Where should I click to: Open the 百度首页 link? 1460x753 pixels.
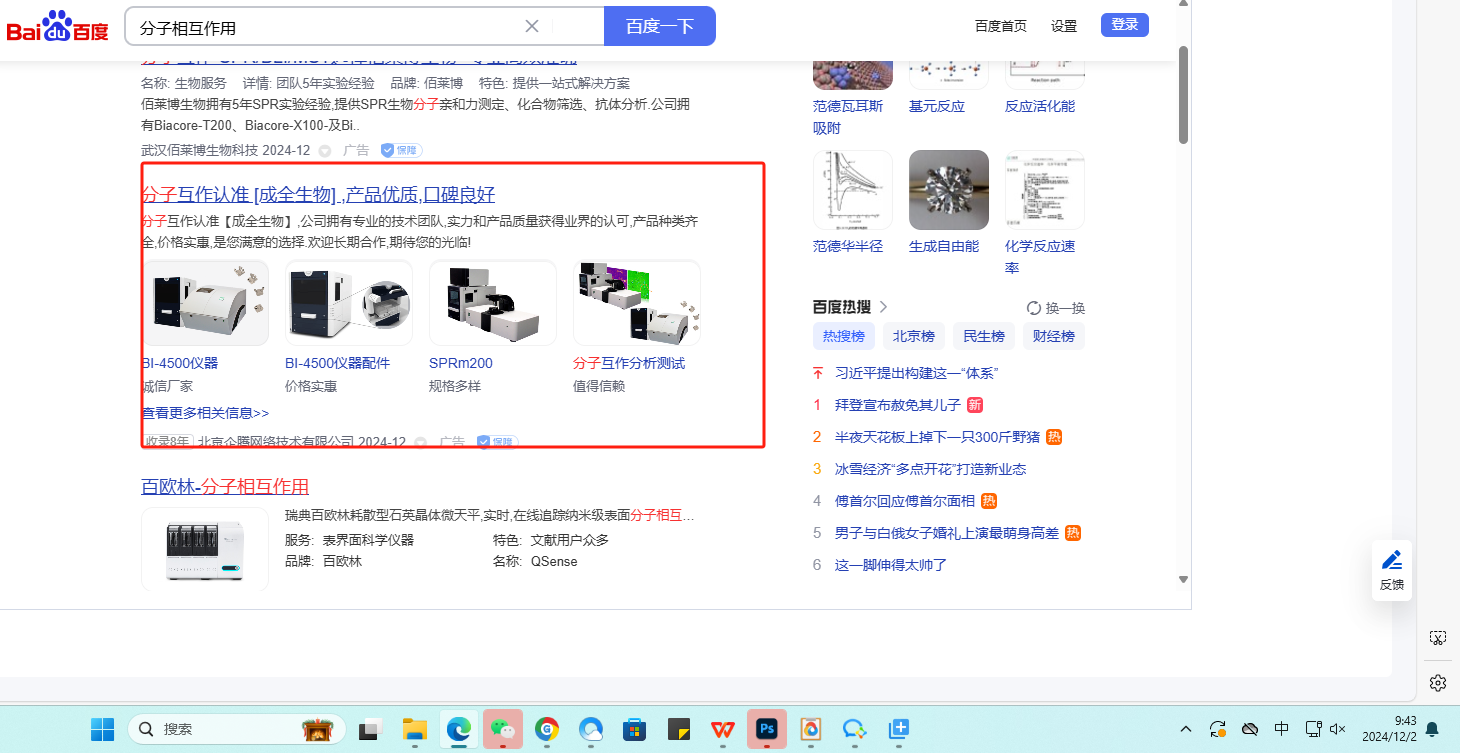pos(1001,26)
